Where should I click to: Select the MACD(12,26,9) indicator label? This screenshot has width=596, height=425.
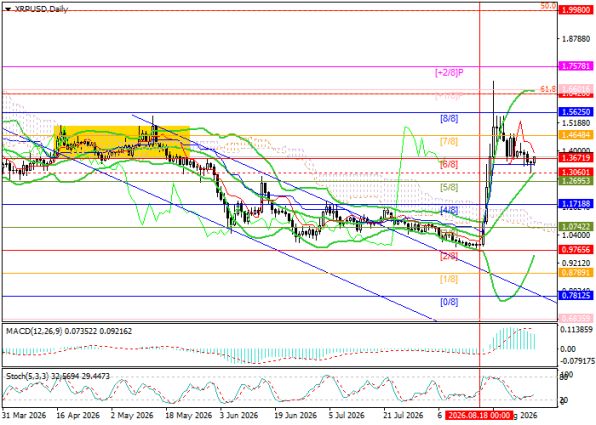click(x=33, y=331)
